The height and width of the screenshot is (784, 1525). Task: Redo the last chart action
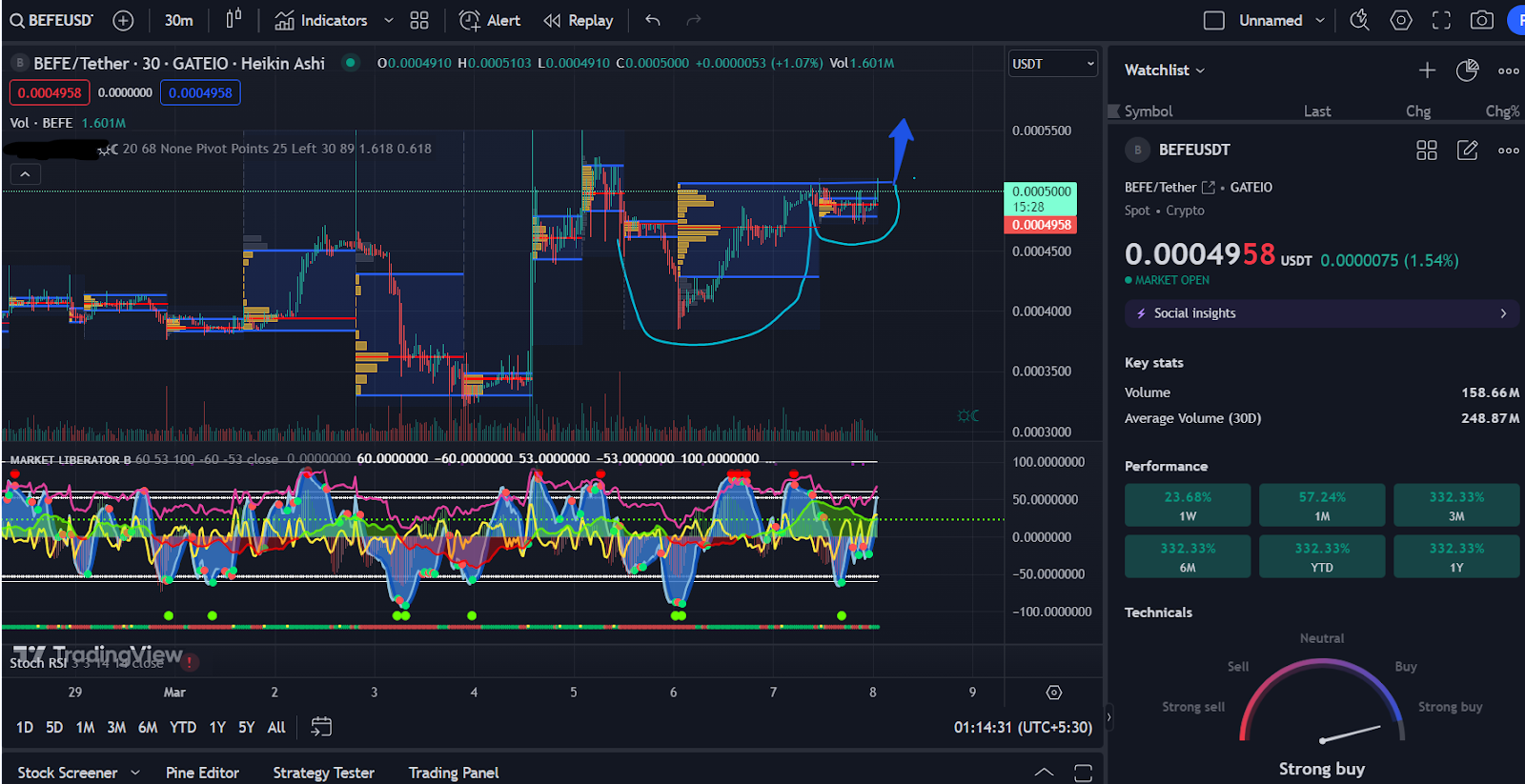click(694, 20)
